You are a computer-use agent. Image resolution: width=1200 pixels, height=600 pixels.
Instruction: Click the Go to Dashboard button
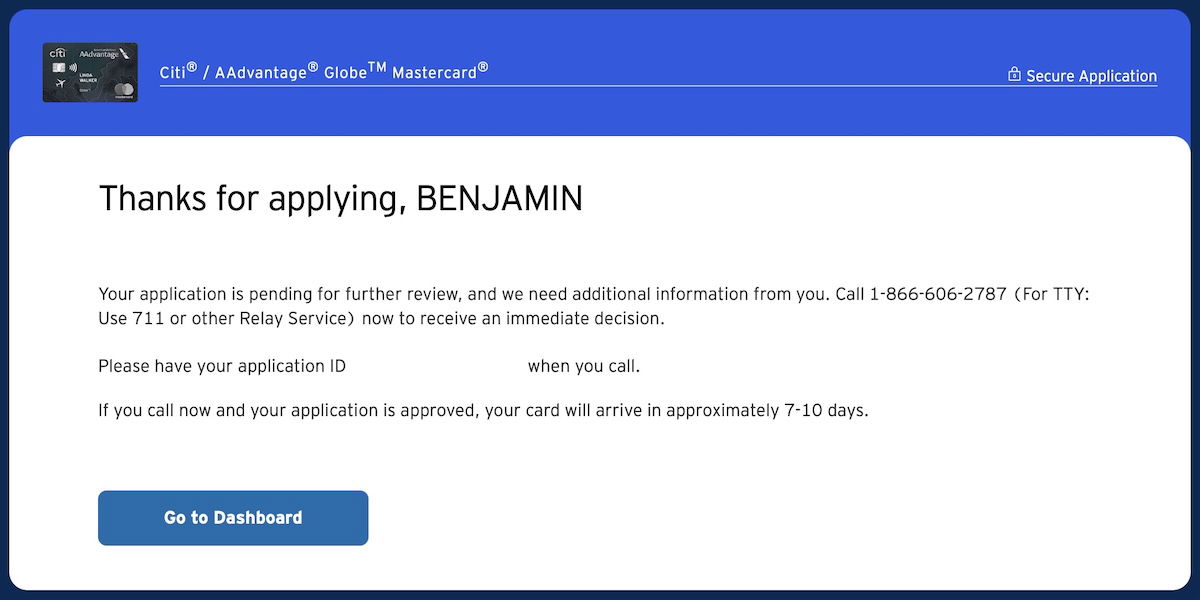pyautogui.click(x=232, y=518)
